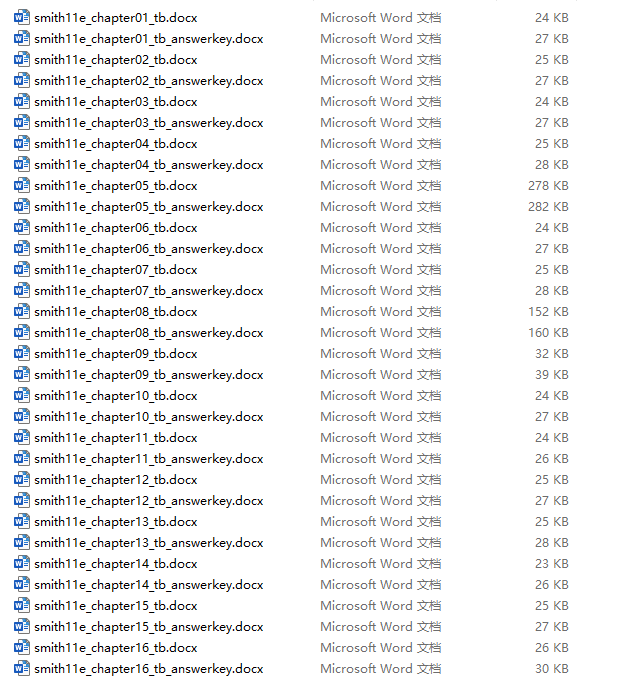This screenshot has height=697, width=617.
Task: Click the 160 KB size value
Action: tap(548, 332)
